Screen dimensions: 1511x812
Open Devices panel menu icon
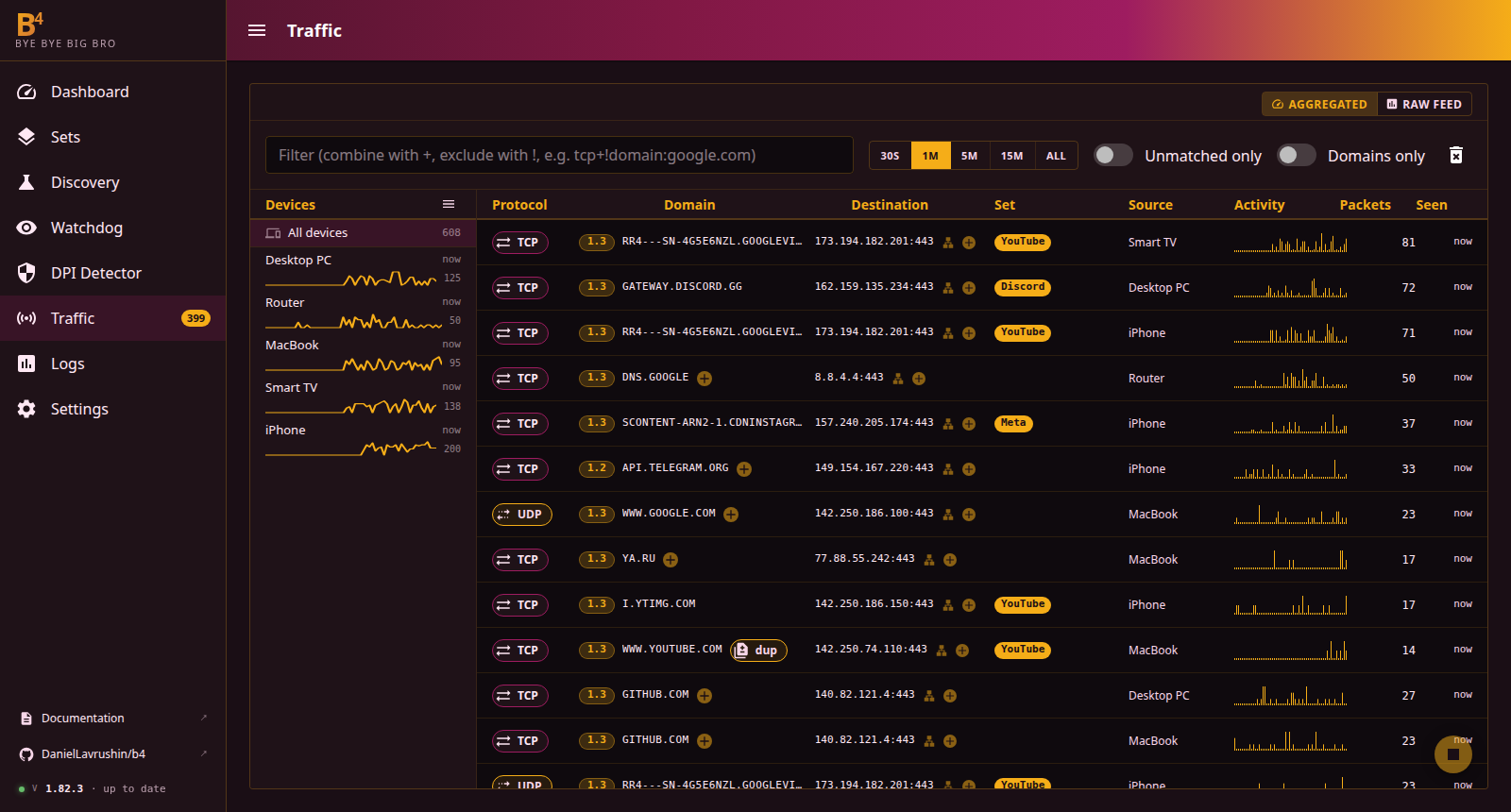(x=449, y=204)
